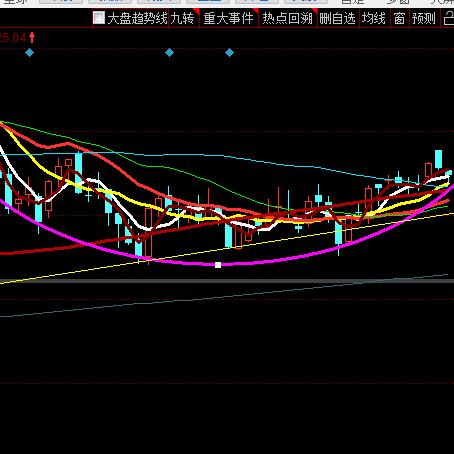Select the leftmost blue diamond event marker
Viewport: 454px width, 454px height.
(x=30, y=52)
